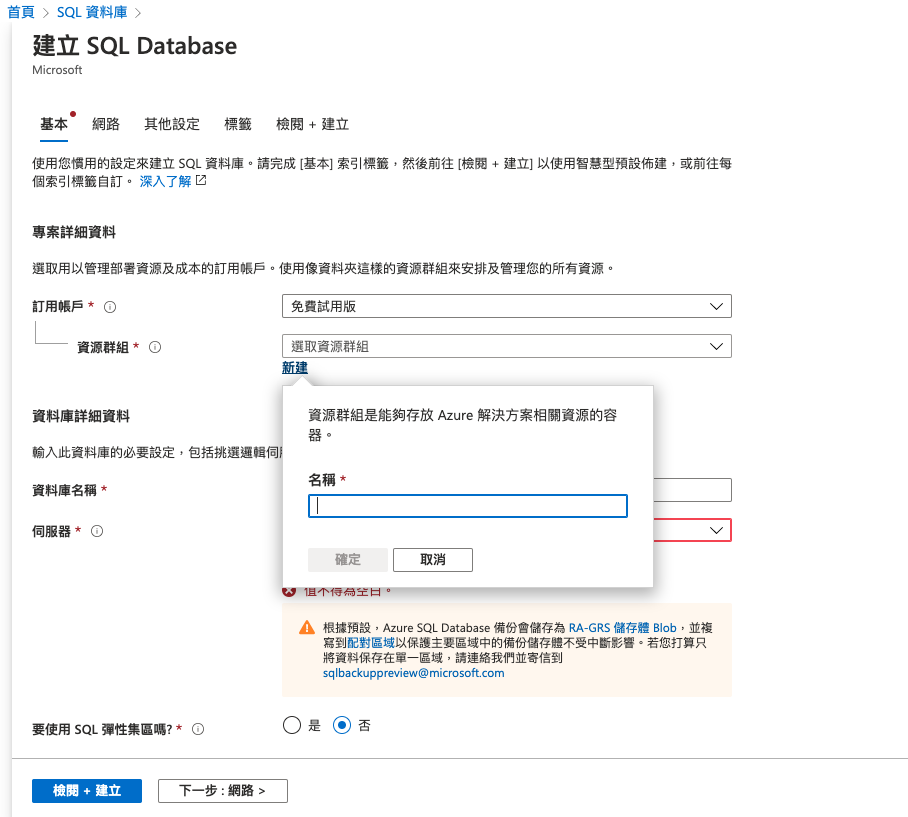
Task: Open the 配對區域 link
Action: 371,643
